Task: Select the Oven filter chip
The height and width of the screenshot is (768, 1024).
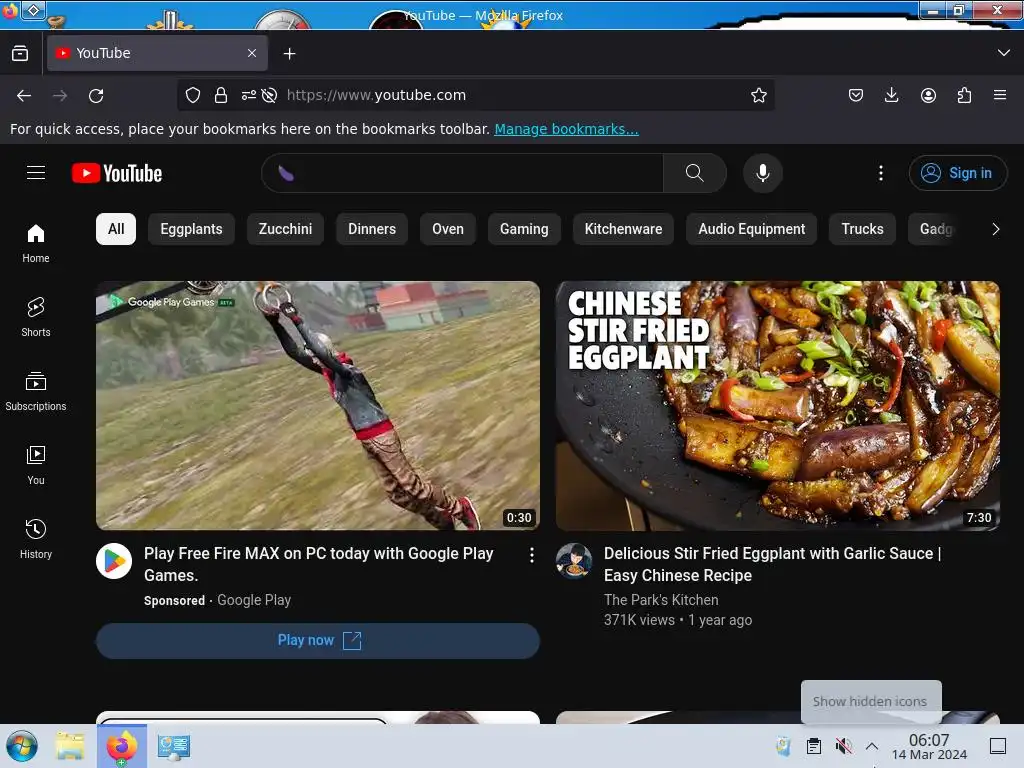Action: (448, 229)
